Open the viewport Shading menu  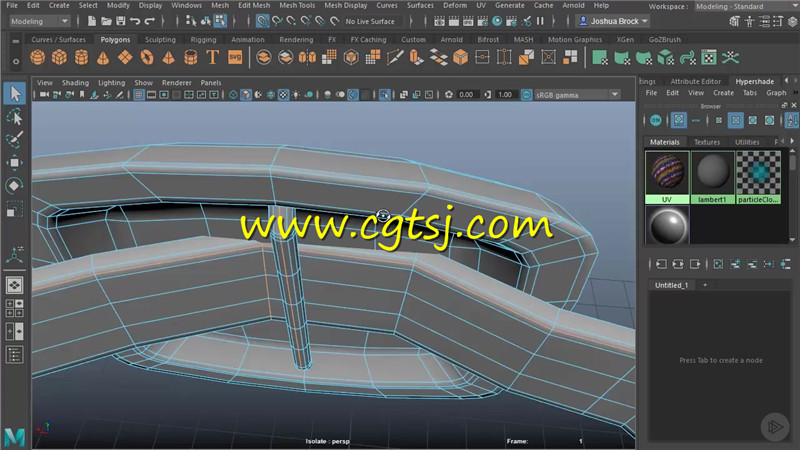point(75,82)
